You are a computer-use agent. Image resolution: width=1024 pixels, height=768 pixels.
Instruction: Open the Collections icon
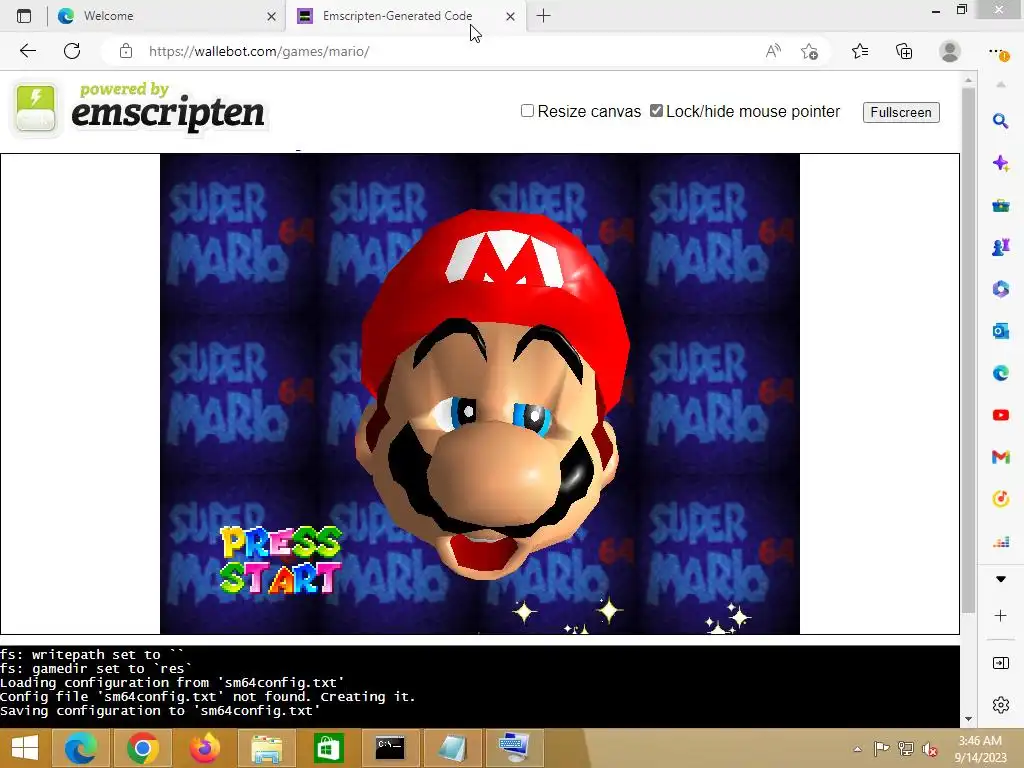904,51
